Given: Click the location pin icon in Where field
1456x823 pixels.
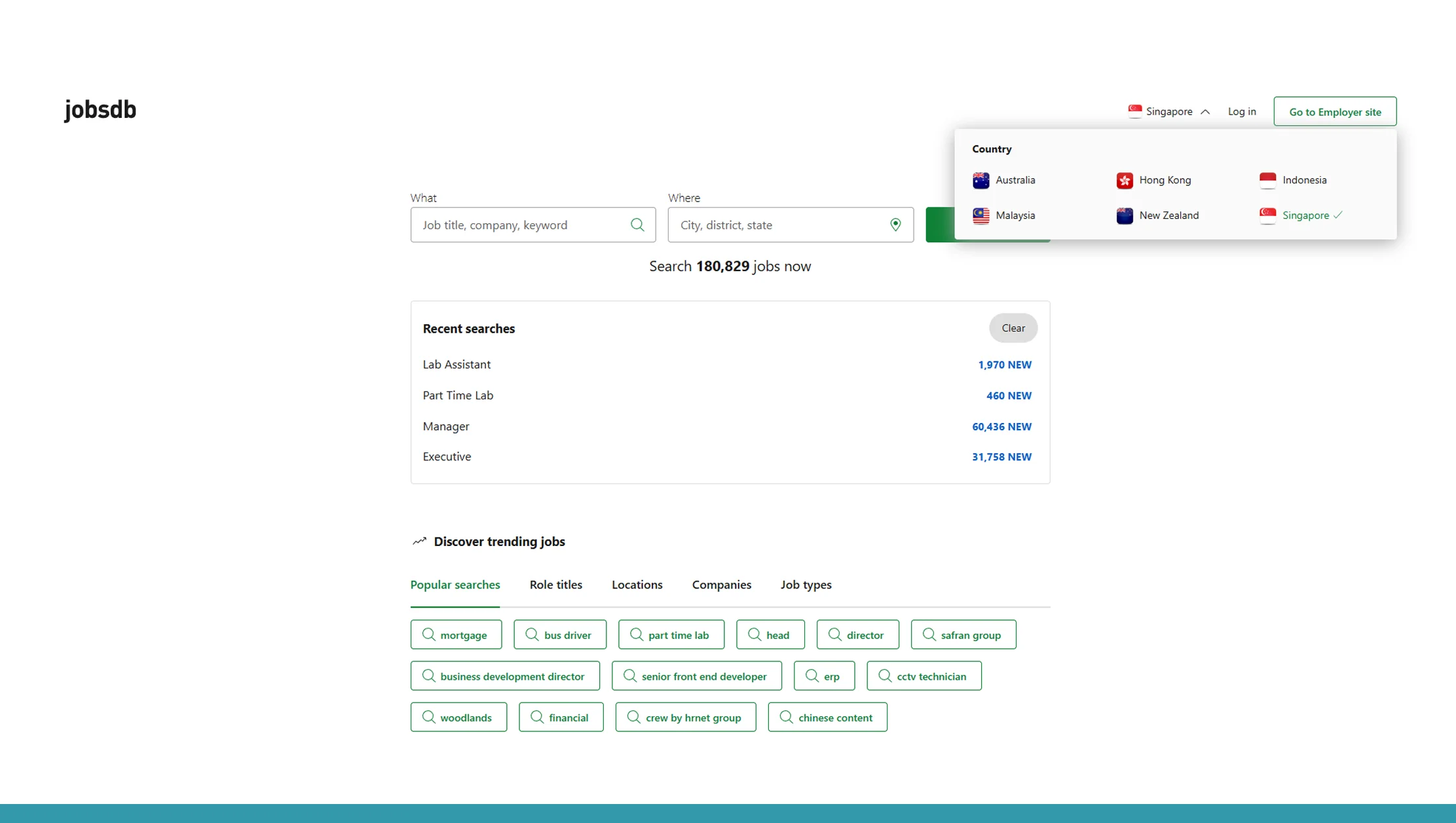Looking at the screenshot, I should pos(895,225).
